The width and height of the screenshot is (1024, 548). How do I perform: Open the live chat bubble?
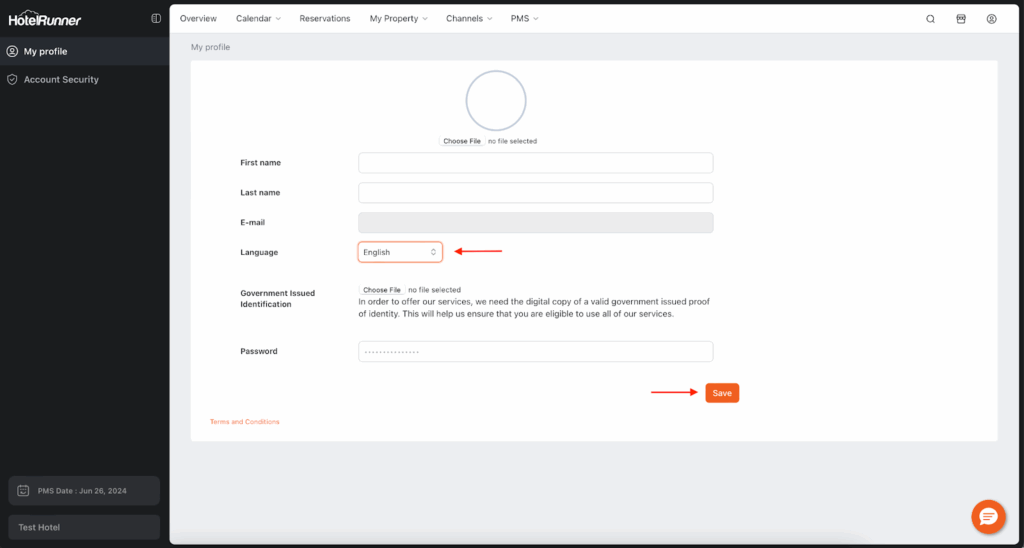[x=988, y=516]
